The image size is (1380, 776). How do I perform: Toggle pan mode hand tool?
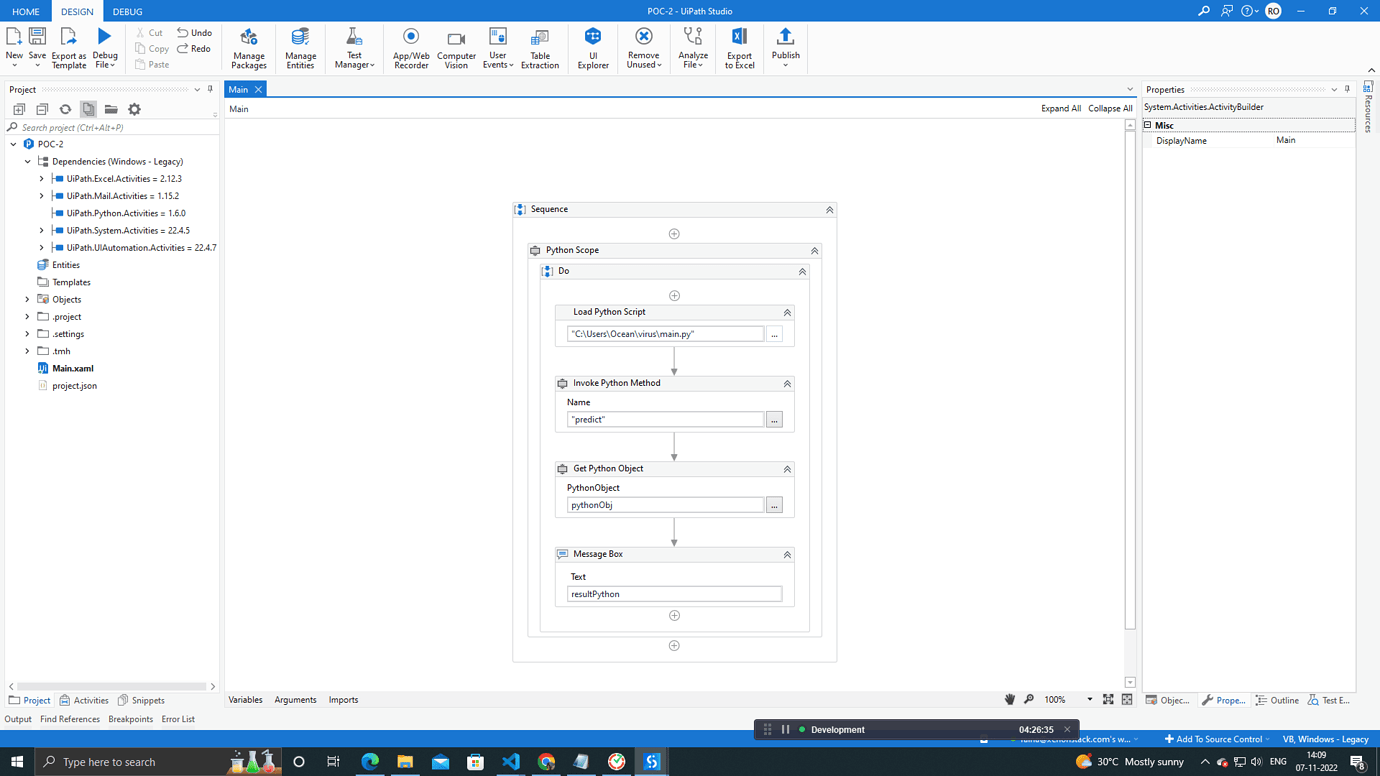tap(1010, 700)
